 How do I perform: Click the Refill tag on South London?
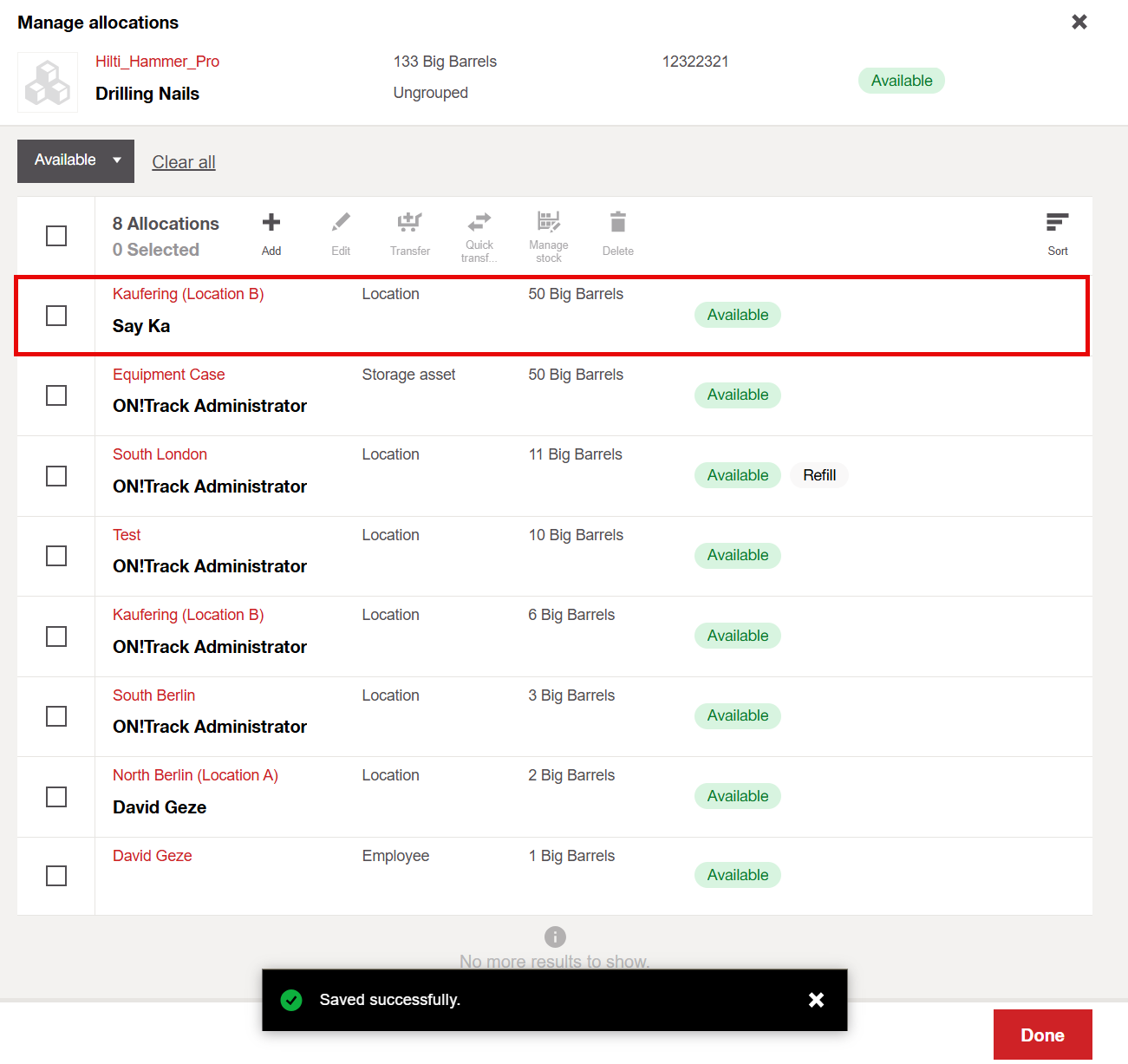pos(818,475)
